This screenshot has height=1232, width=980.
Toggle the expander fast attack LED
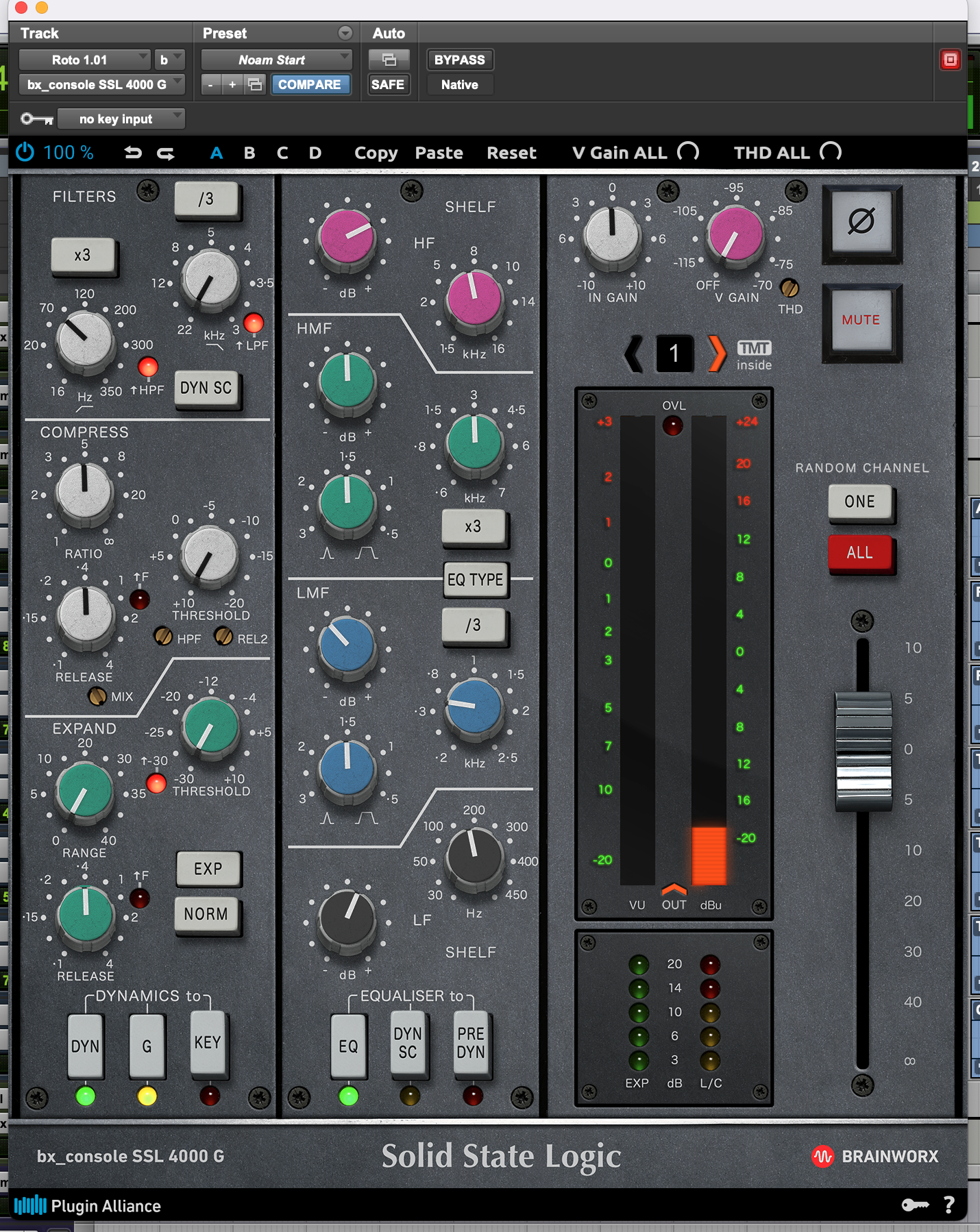tap(140, 898)
